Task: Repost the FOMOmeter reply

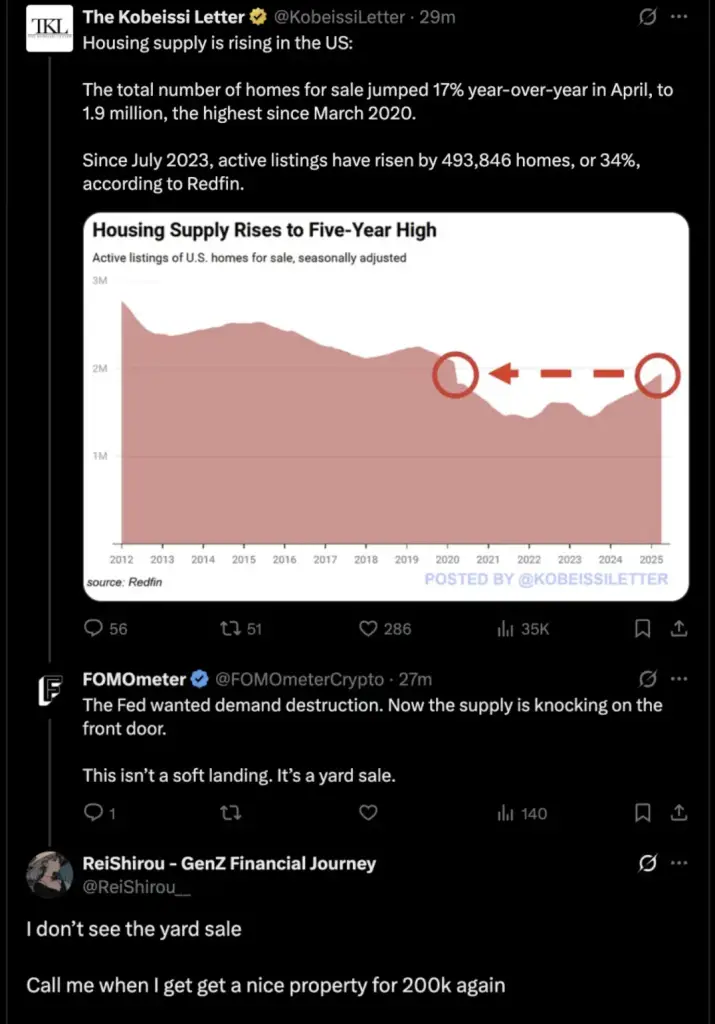Action: click(x=230, y=812)
